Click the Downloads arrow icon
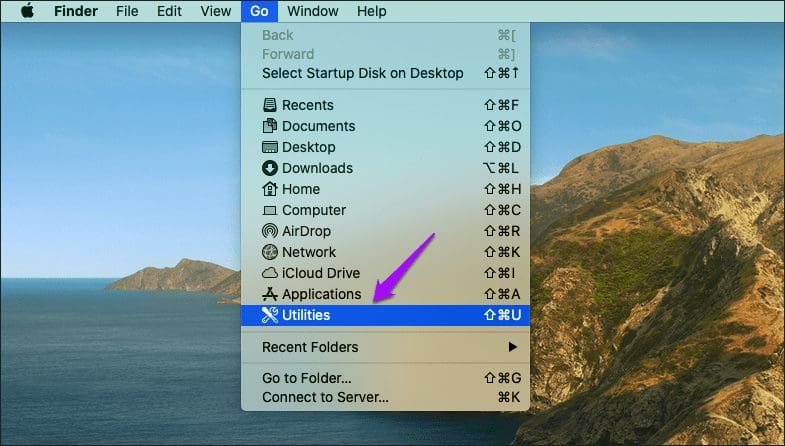The image size is (785, 446). 269,168
